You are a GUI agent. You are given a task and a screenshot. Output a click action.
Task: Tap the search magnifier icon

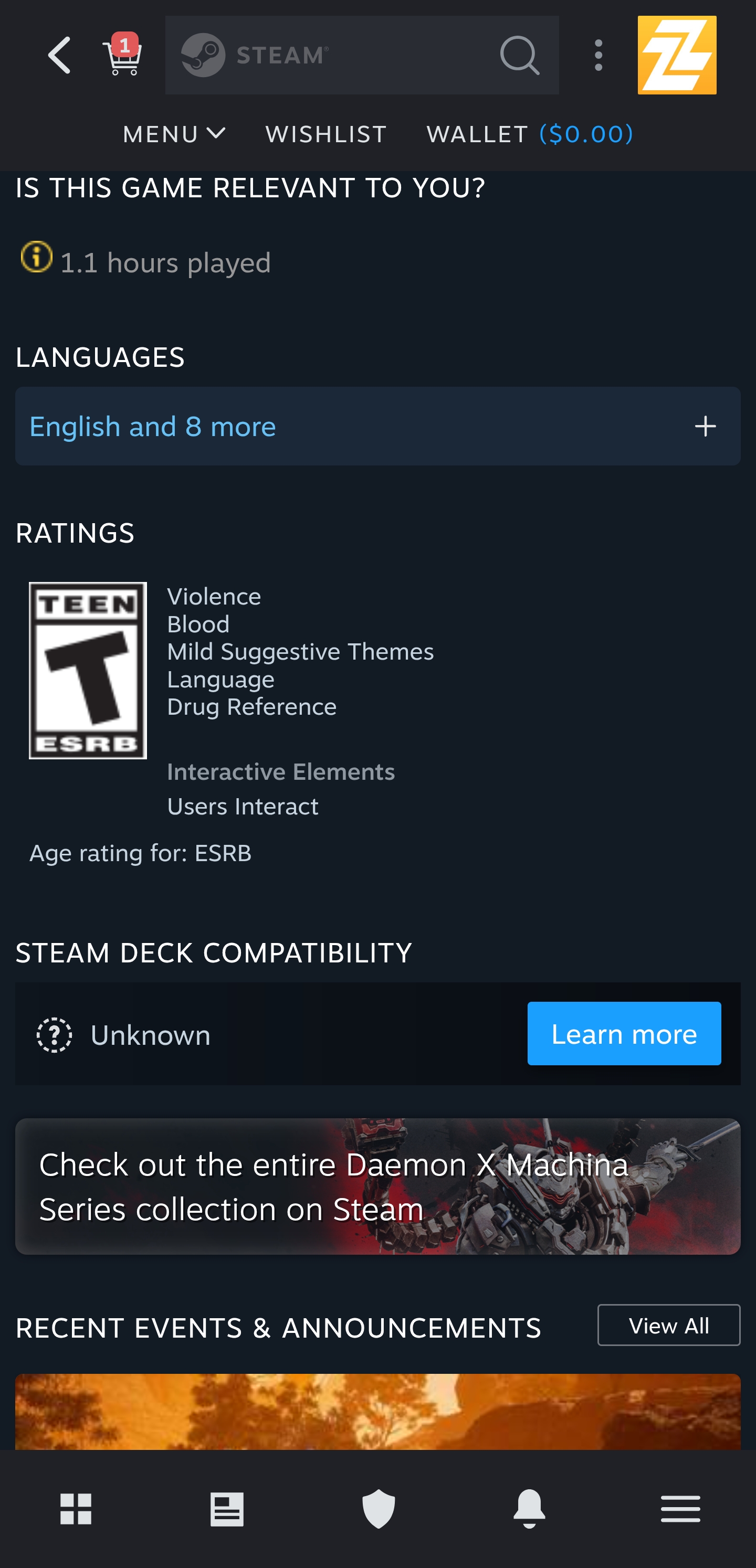519,56
